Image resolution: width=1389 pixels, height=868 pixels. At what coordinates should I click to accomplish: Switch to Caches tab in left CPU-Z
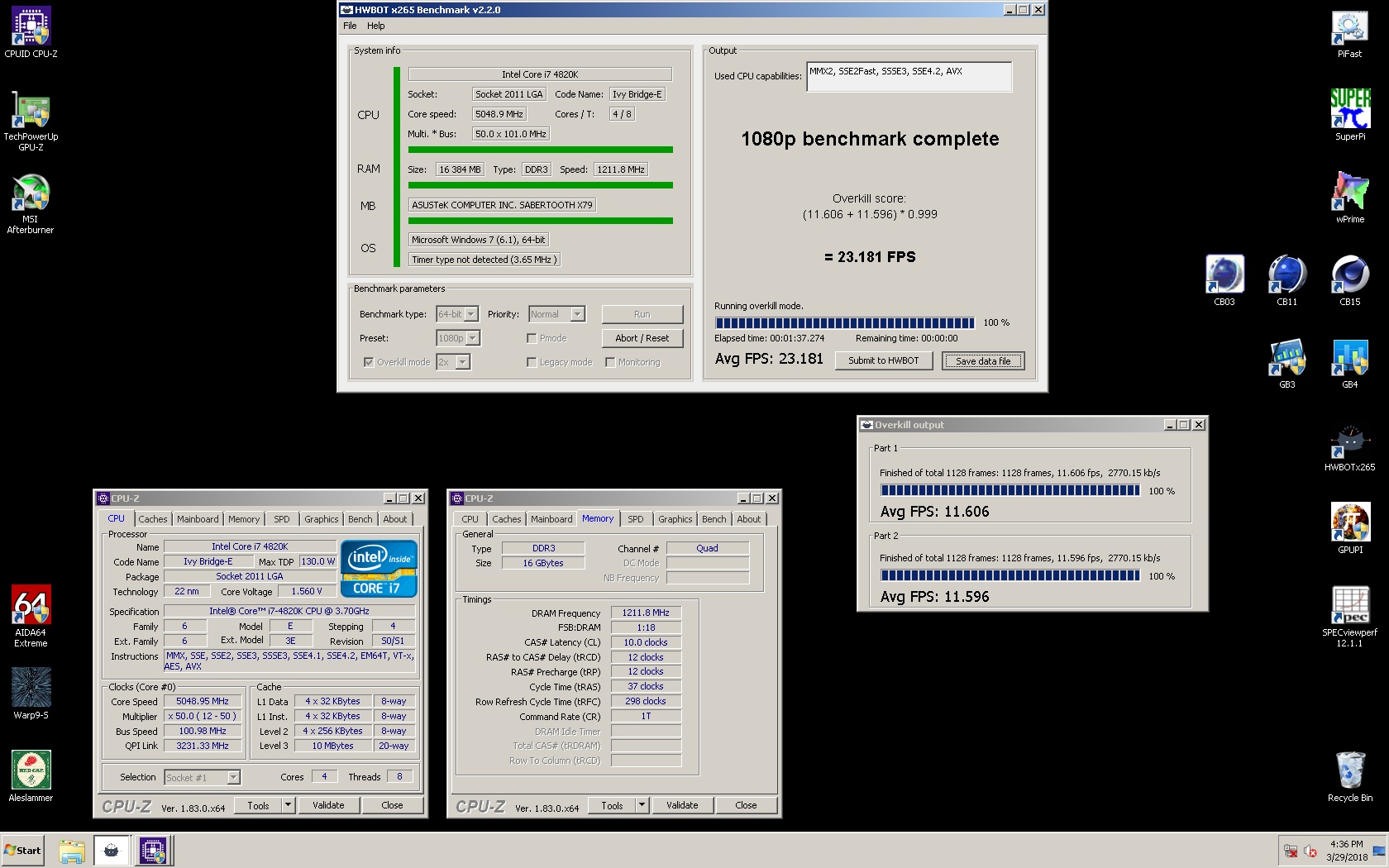[x=153, y=519]
